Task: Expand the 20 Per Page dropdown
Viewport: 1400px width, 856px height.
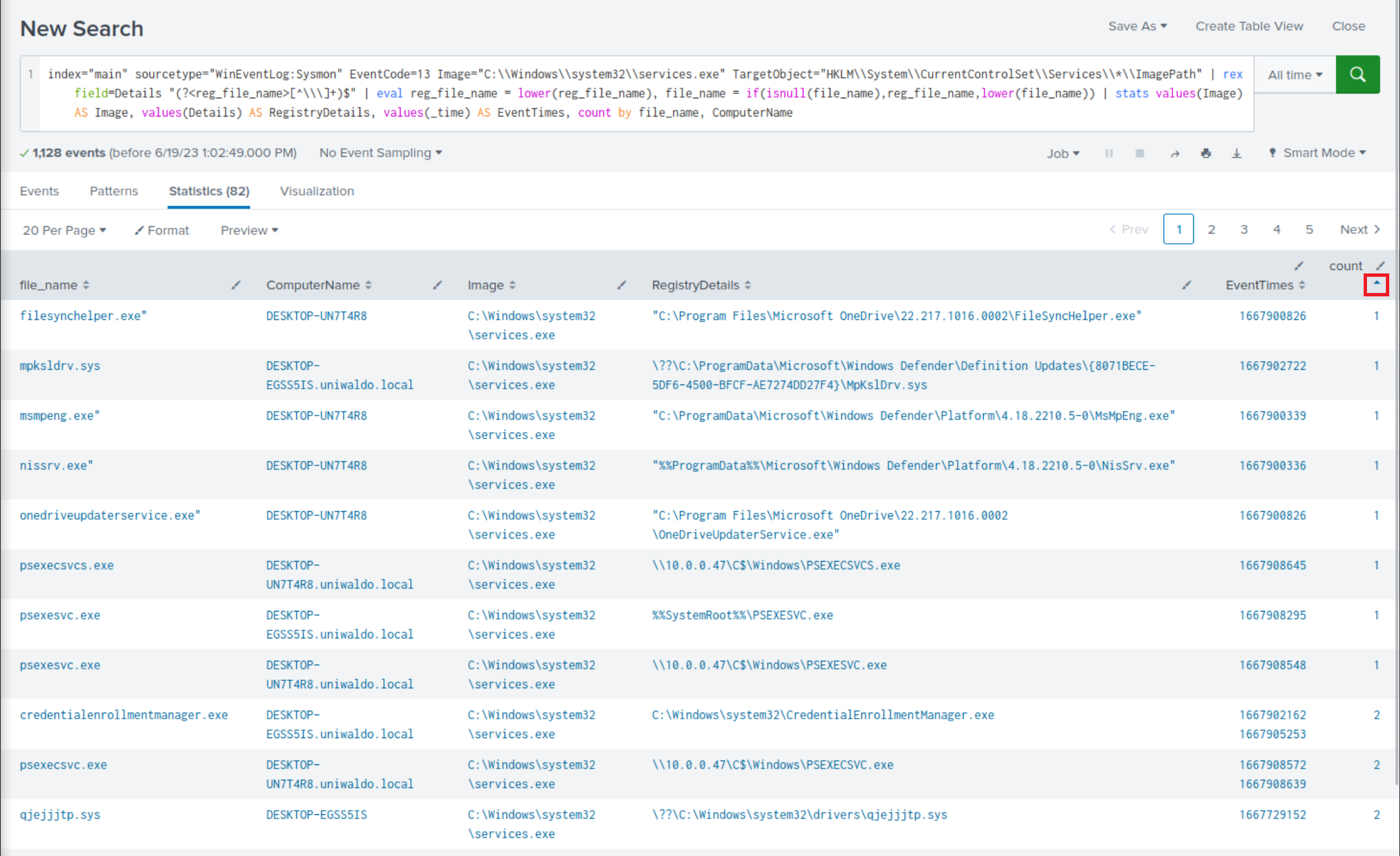Action: [64, 230]
